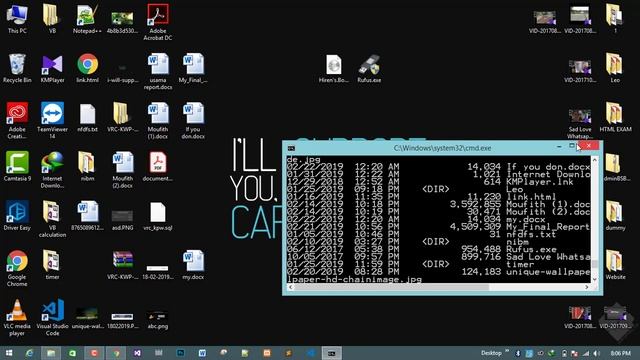
Task: Open volume control in system tray
Action: click(x=597, y=353)
